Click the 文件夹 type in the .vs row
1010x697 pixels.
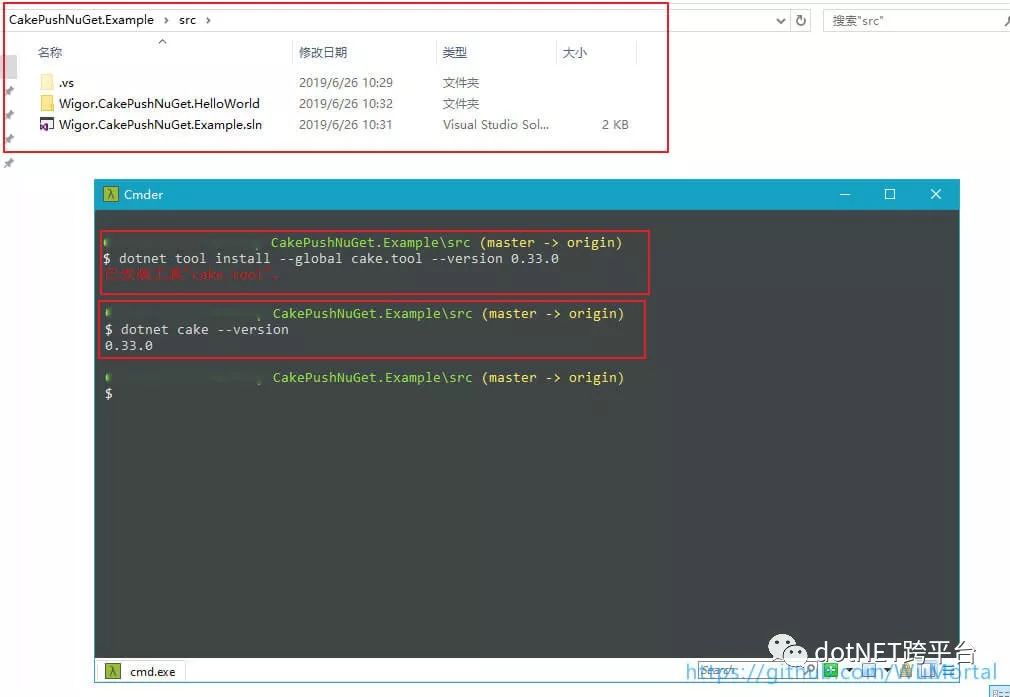[461, 82]
